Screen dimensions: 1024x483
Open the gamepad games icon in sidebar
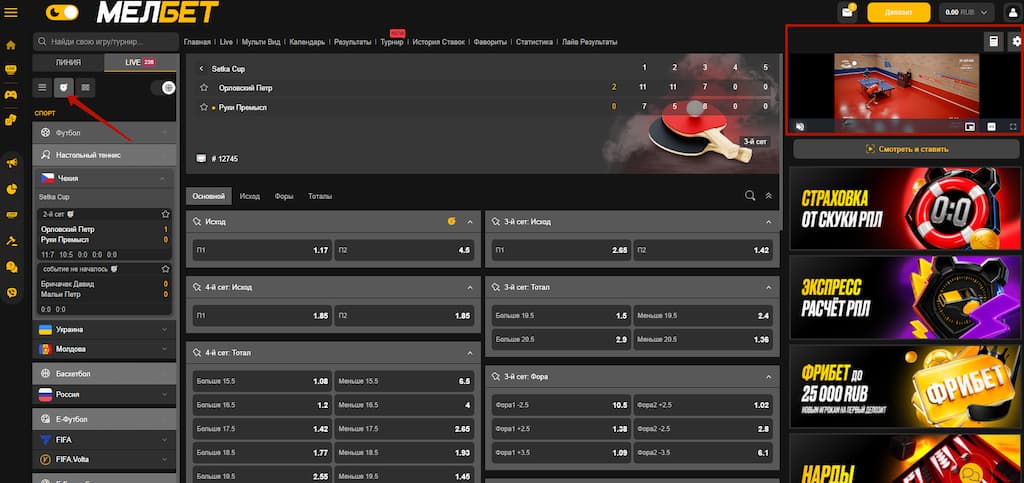coord(10,95)
